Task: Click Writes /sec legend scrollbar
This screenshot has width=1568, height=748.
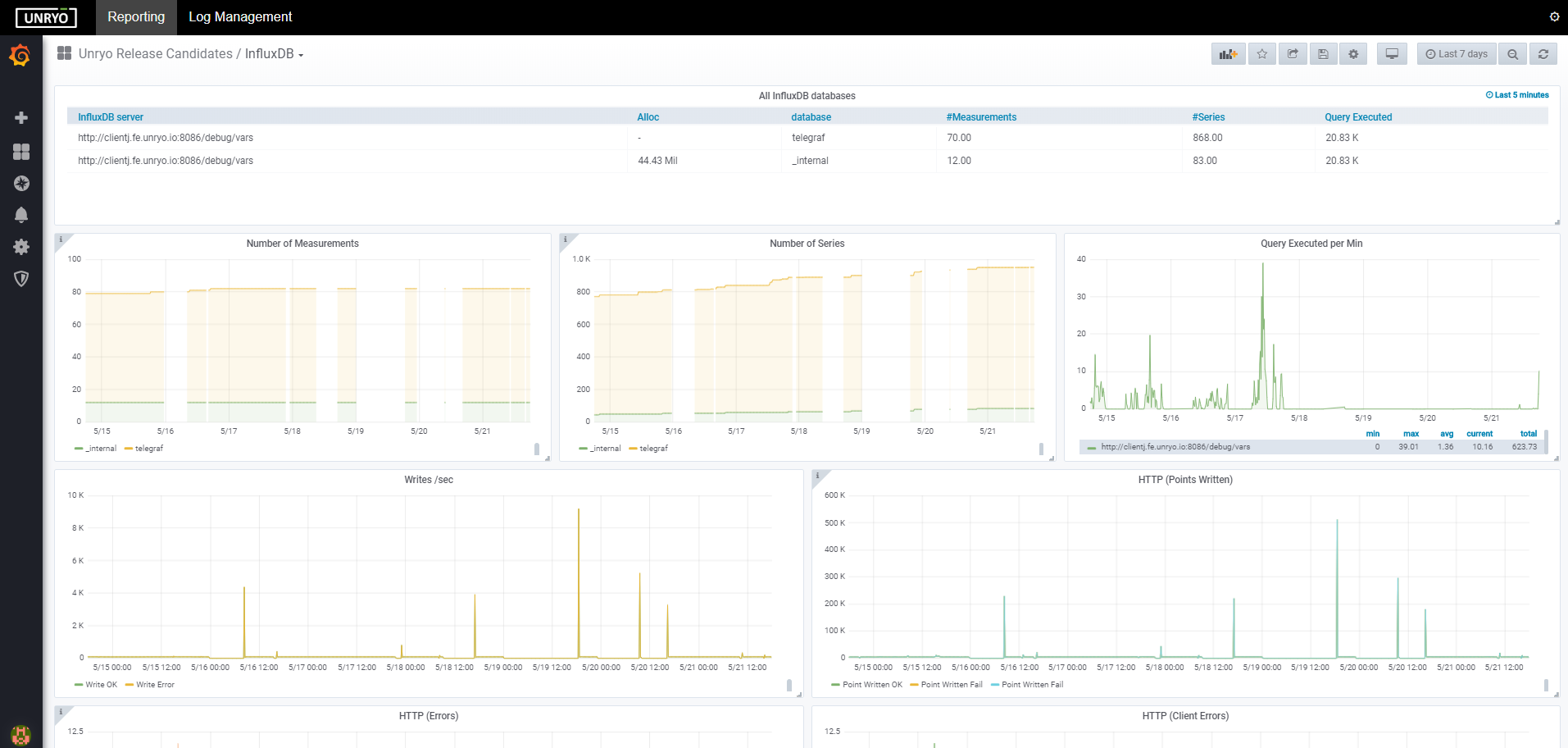Action: pyautogui.click(x=789, y=685)
